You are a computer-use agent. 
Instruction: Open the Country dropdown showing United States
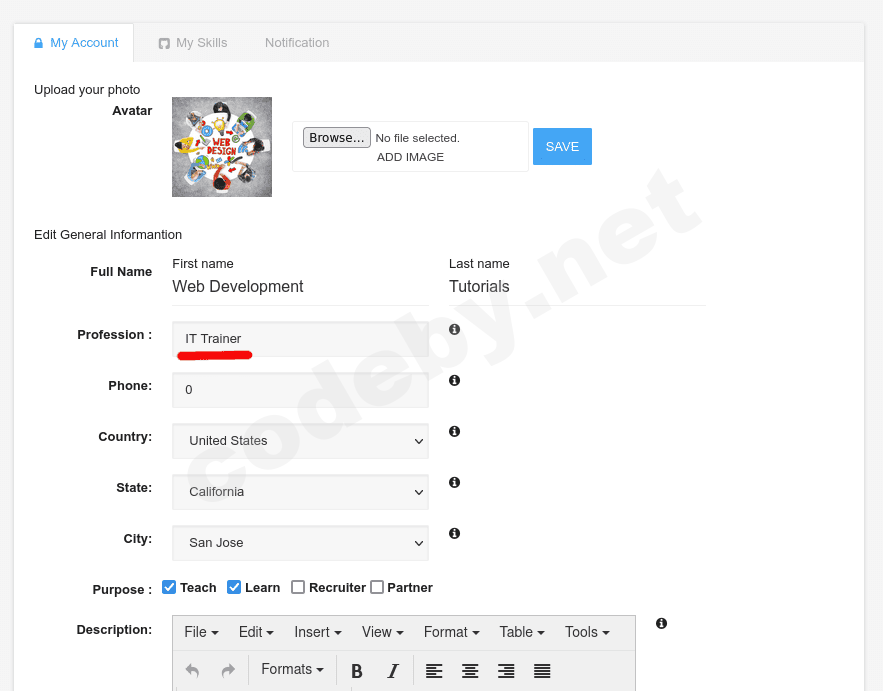(x=300, y=441)
